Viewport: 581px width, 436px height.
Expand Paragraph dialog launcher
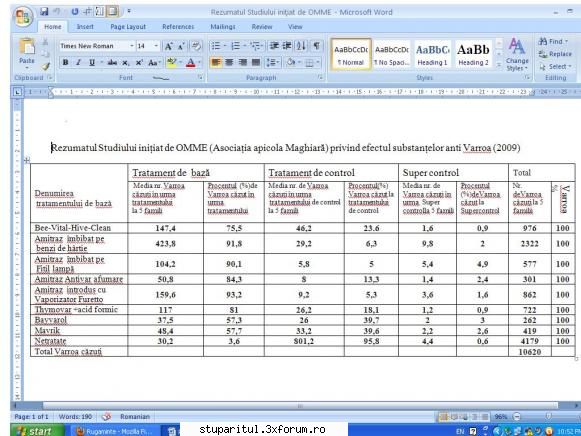click(x=319, y=77)
